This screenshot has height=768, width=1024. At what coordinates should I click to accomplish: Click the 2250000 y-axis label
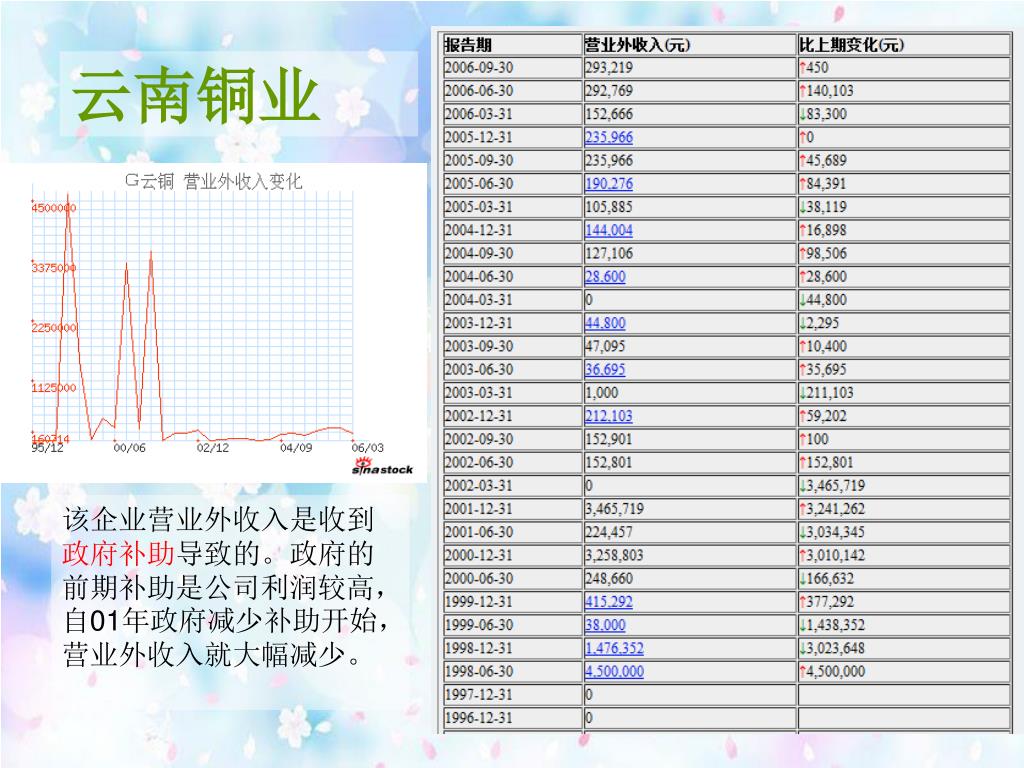point(54,327)
